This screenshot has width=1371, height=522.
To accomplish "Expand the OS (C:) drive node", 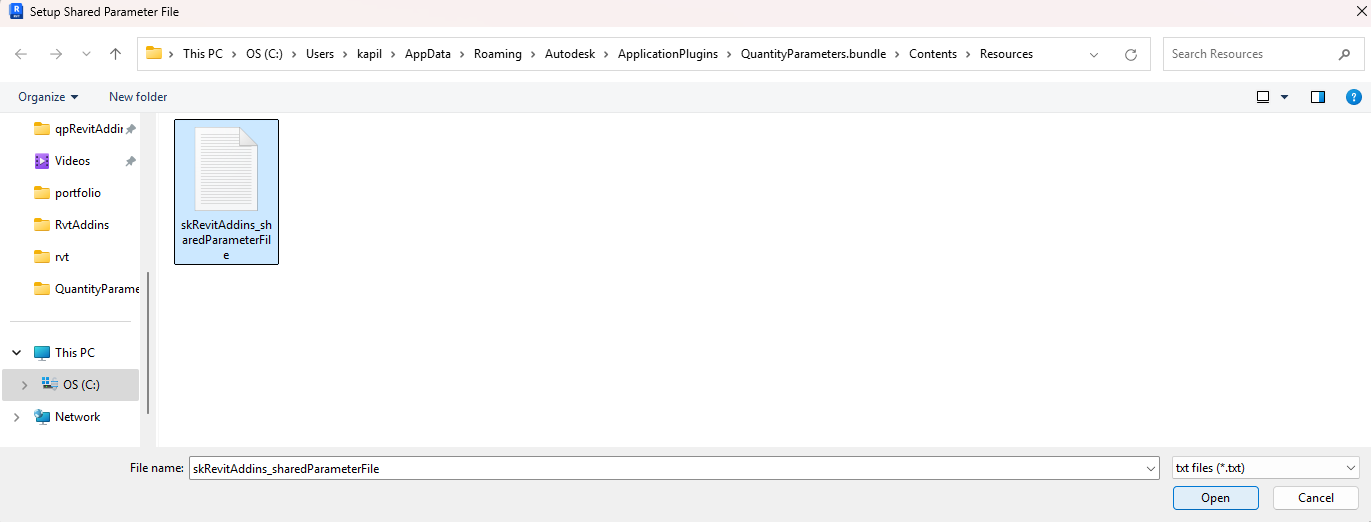I will tap(24, 385).
